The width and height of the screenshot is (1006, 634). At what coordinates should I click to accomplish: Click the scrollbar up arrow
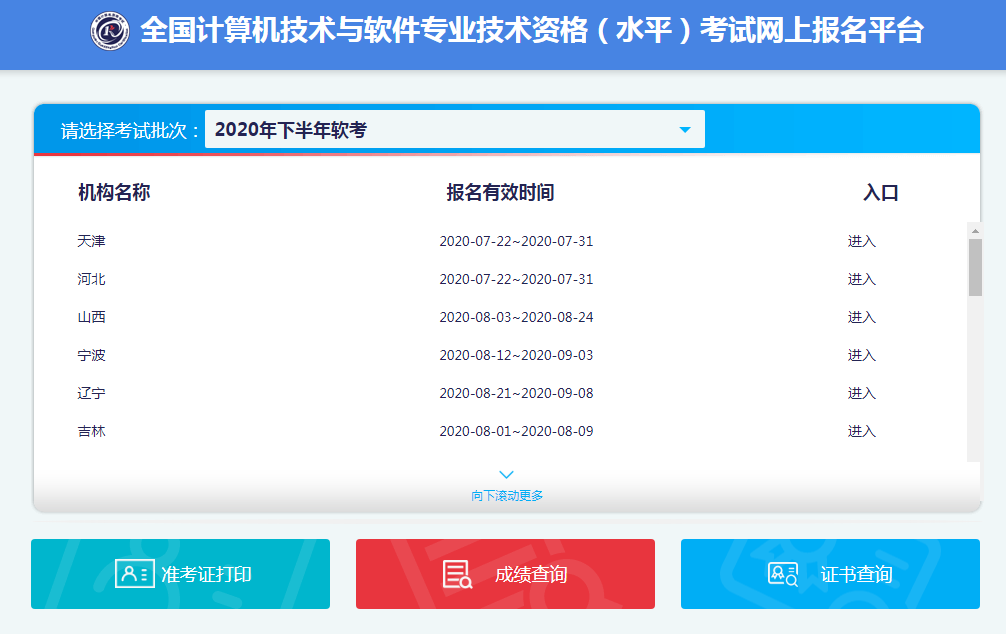click(x=975, y=230)
